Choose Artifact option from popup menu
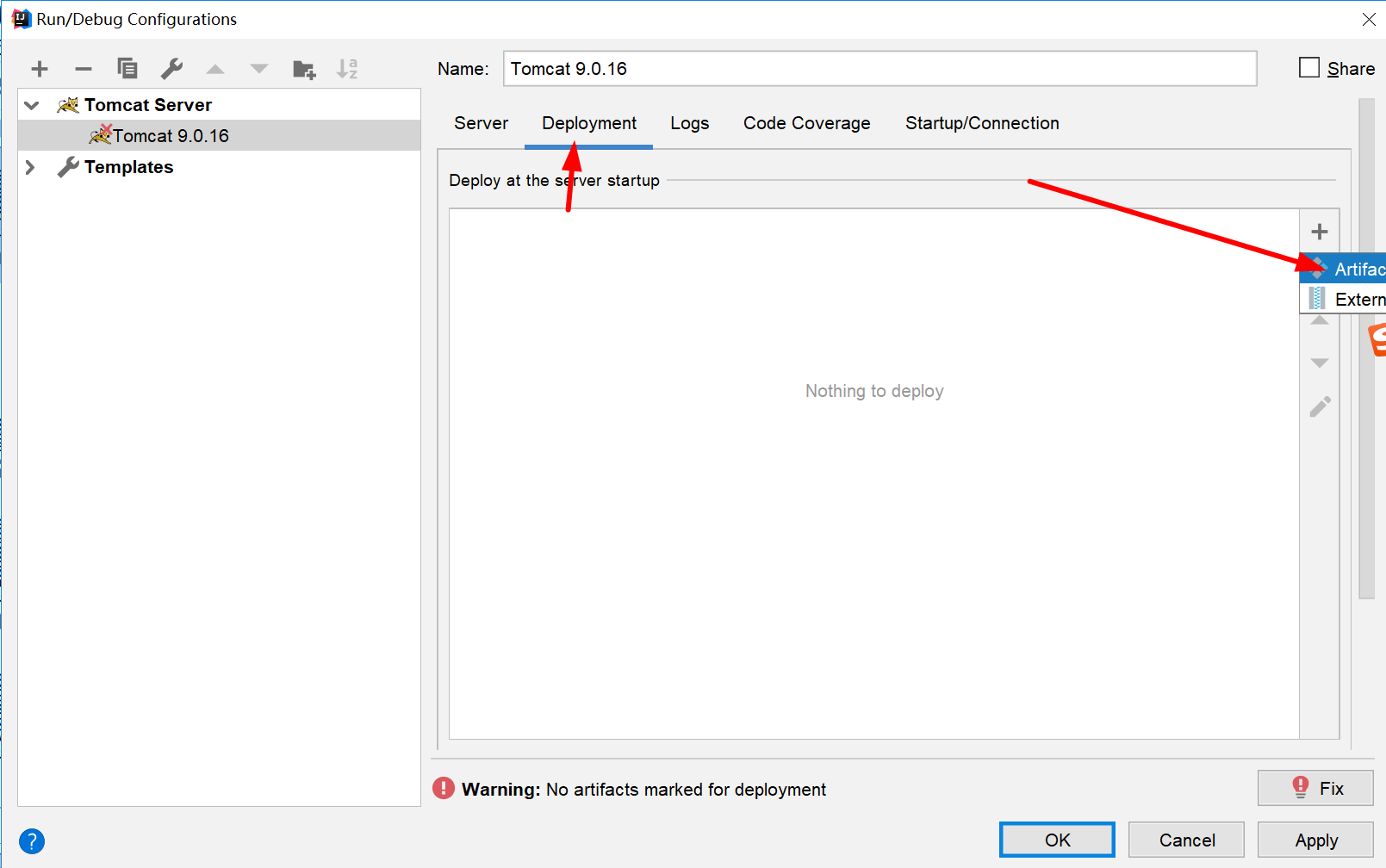Screen dimensions: 1386x868 tap(1343, 269)
